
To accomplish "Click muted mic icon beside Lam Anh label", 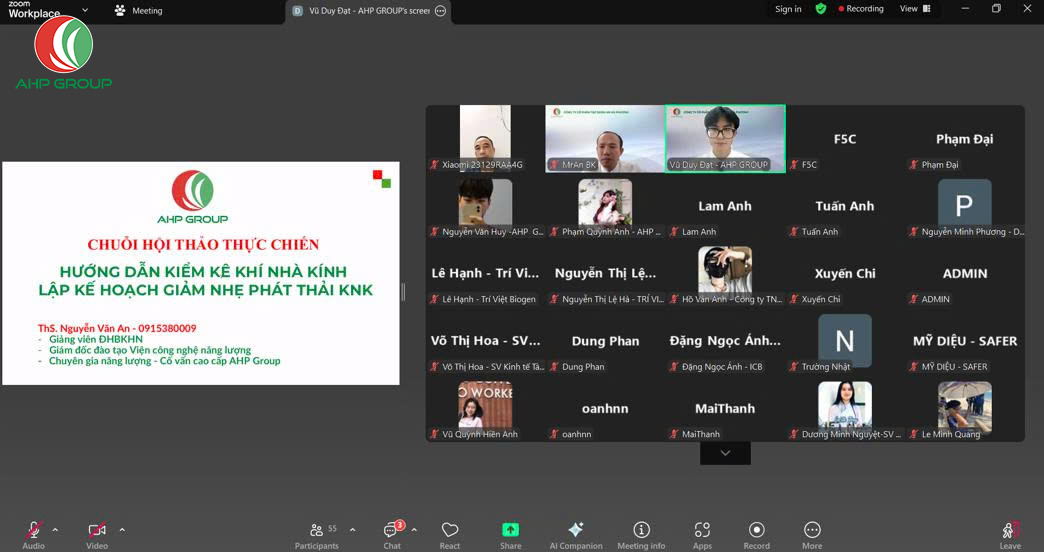I will (674, 232).
